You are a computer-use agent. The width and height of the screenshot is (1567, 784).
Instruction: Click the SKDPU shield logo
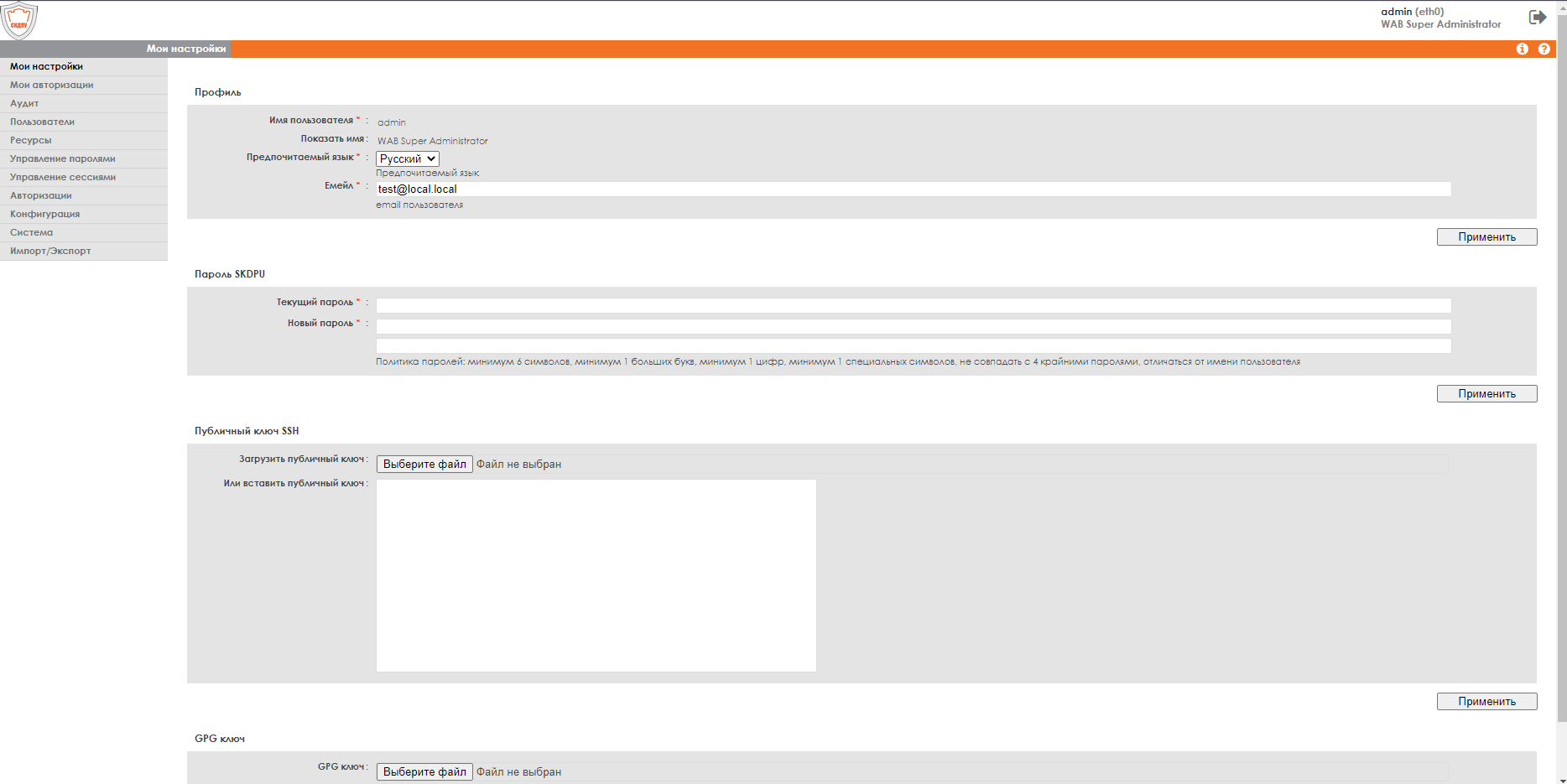18,20
